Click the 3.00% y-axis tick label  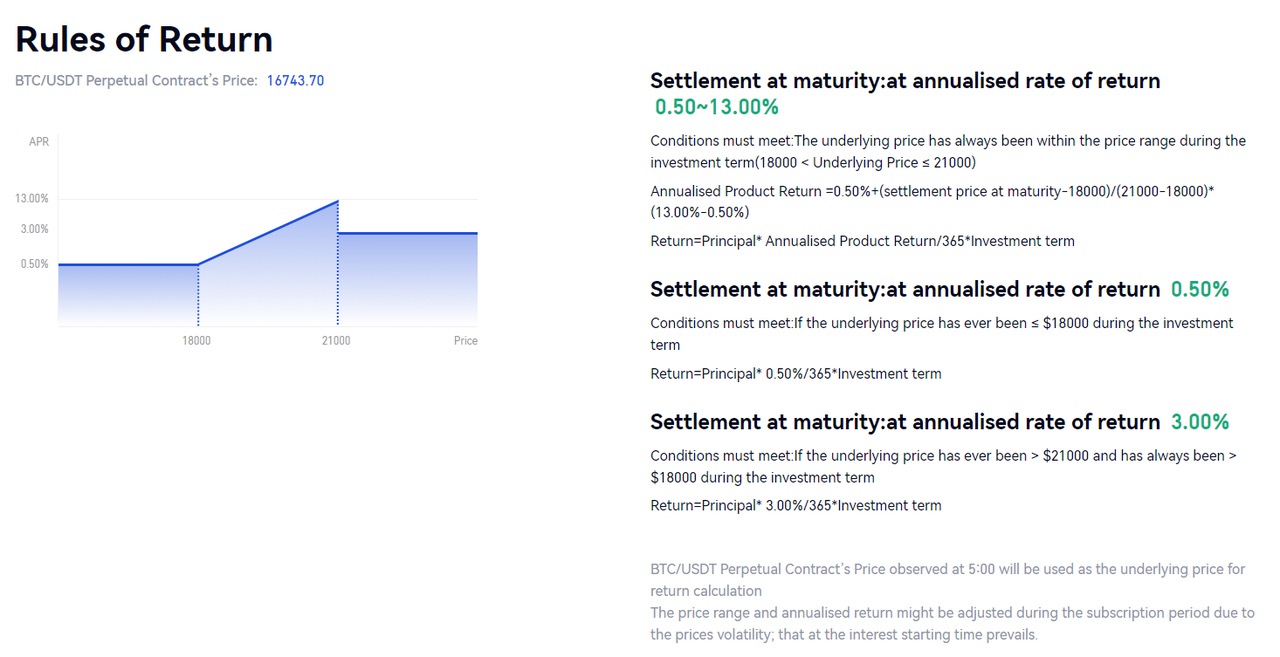[x=35, y=229]
